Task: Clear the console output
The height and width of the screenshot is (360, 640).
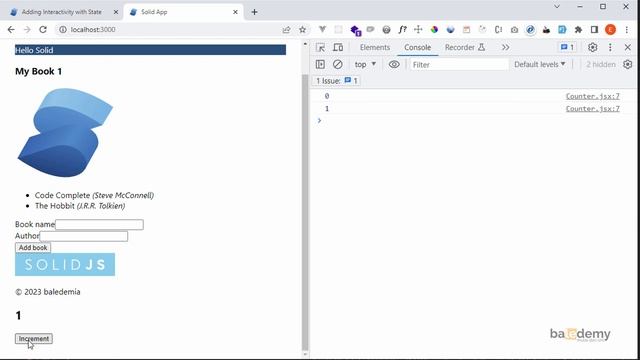Action: coord(338,64)
